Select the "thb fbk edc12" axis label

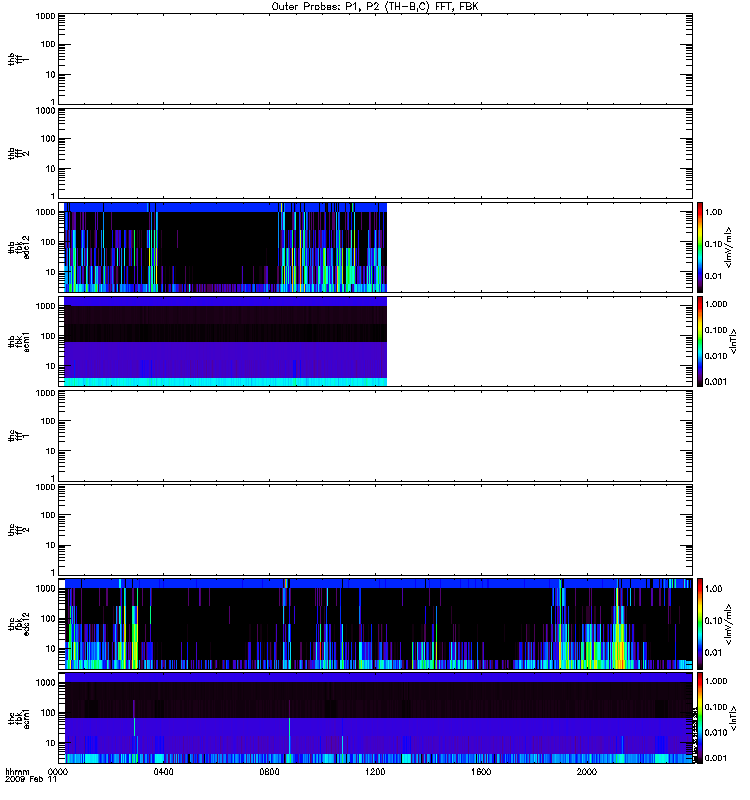point(19,247)
